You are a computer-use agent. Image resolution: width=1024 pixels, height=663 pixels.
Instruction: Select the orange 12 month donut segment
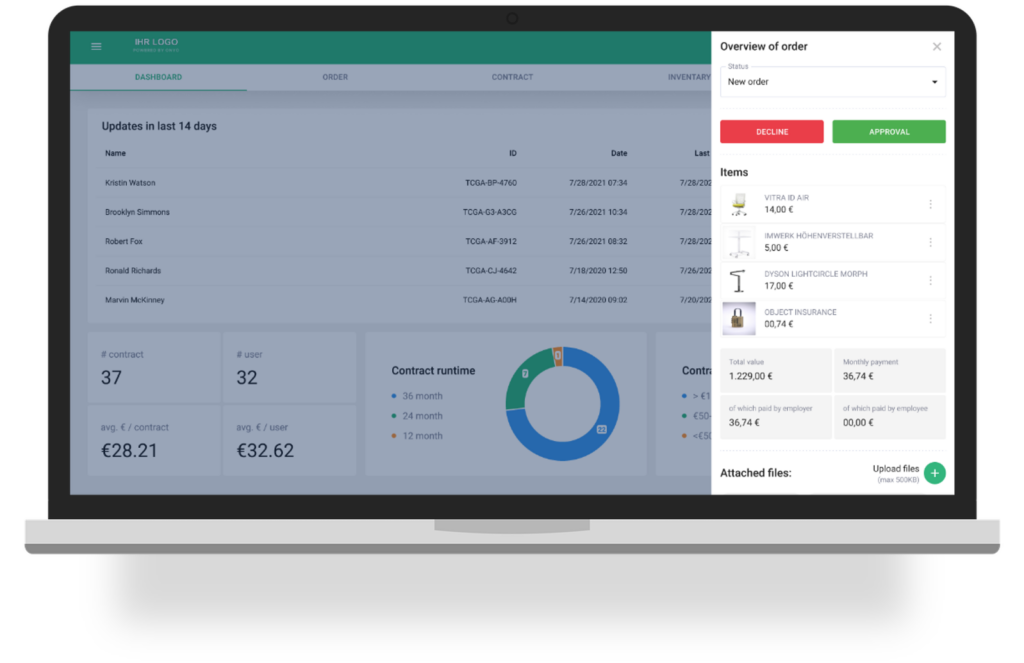pyautogui.click(x=558, y=355)
